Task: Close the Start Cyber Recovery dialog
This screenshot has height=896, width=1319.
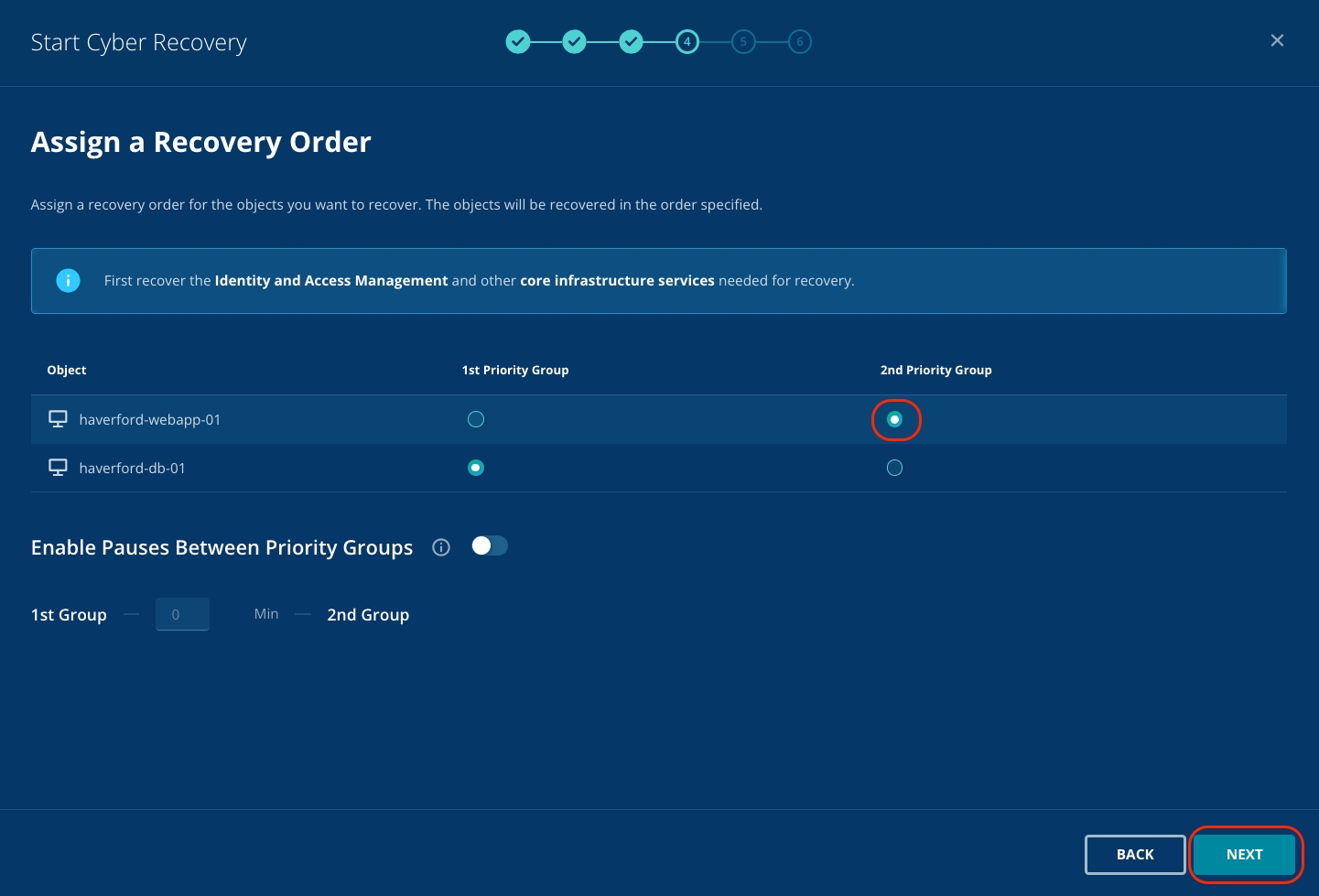Action: pos(1277,40)
